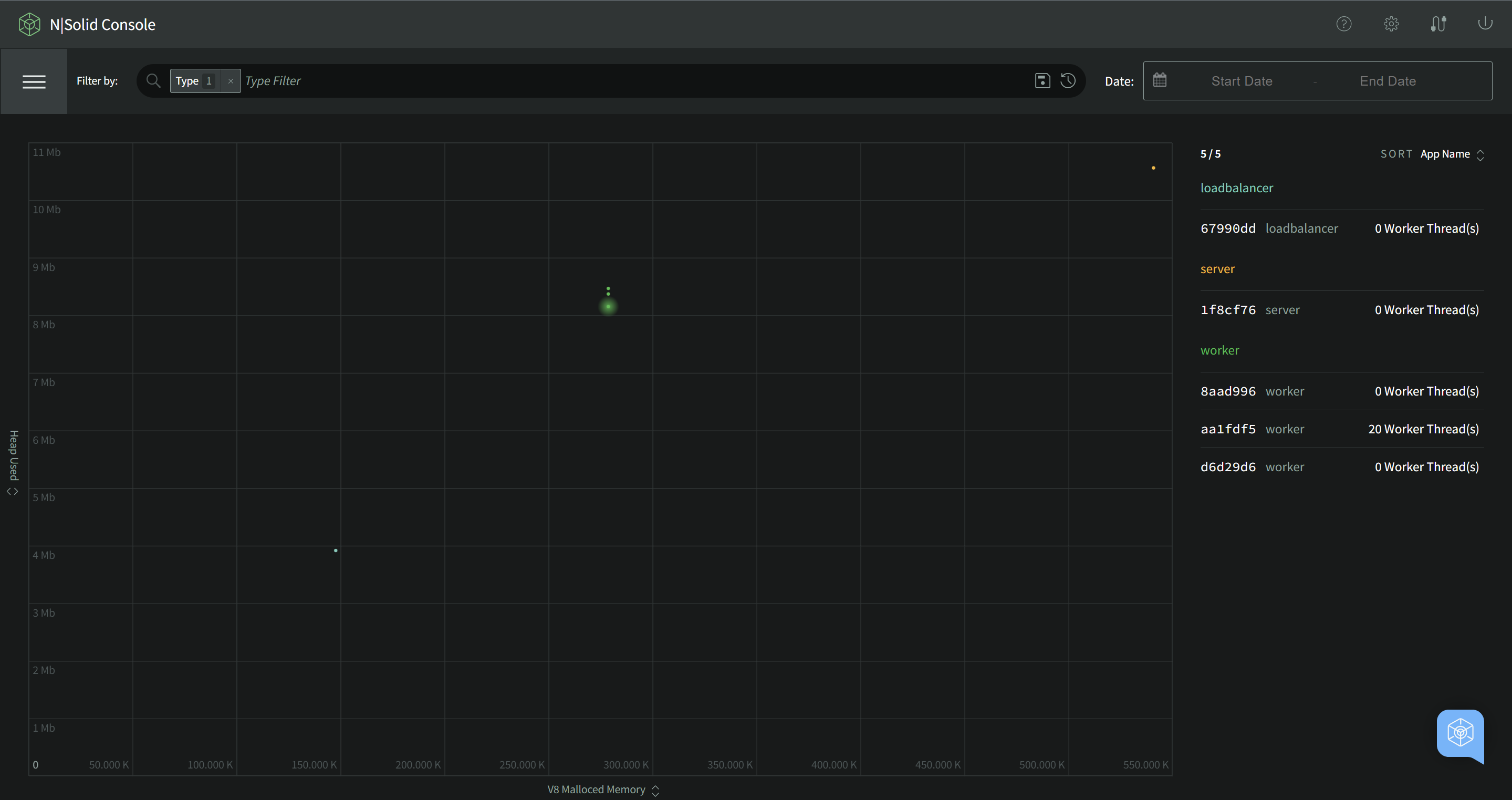Click the N|Solid cube logo
The image size is (1512, 800).
pos(29,24)
